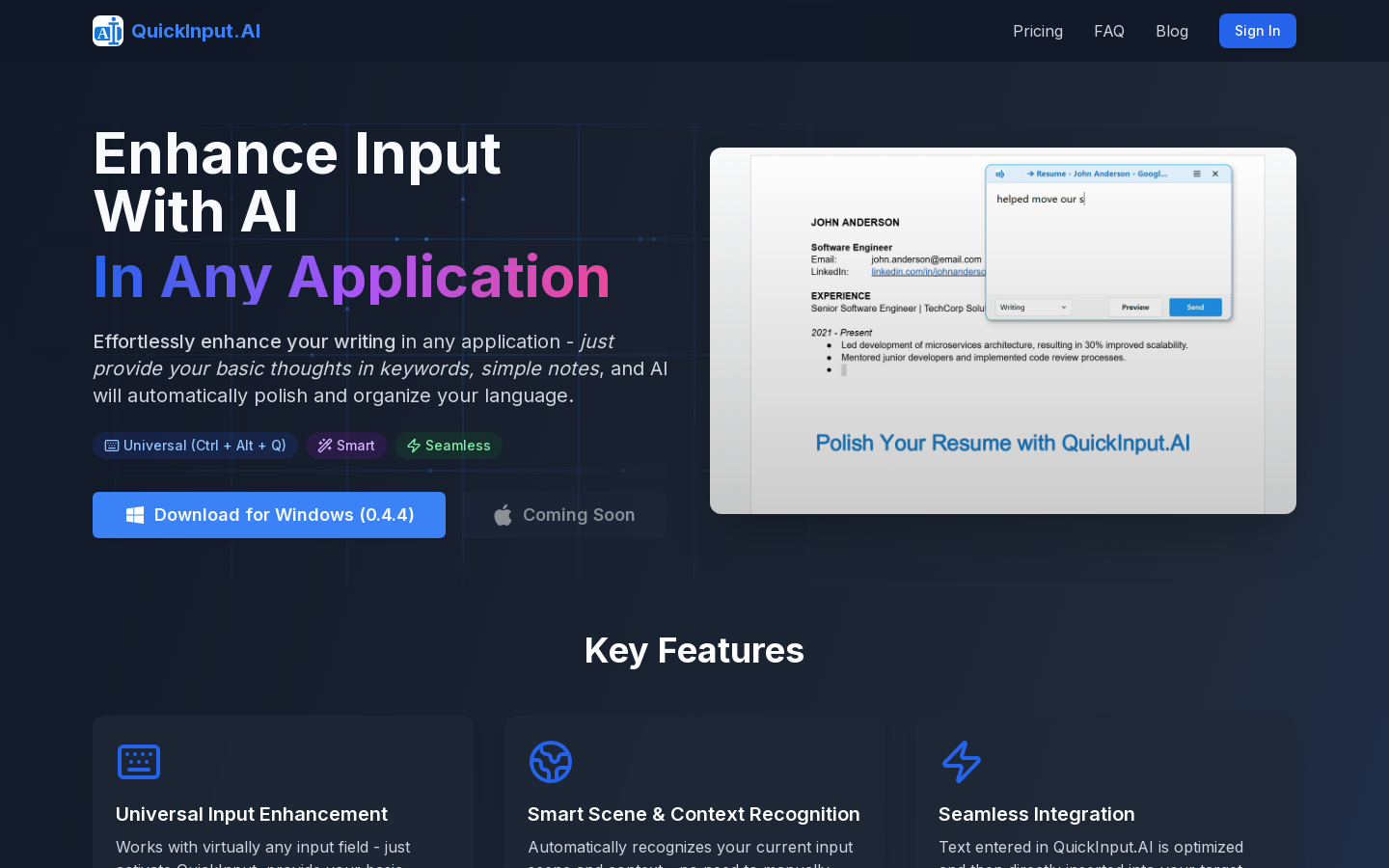Open the Pricing page
The height and width of the screenshot is (868, 1389).
[1038, 31]
